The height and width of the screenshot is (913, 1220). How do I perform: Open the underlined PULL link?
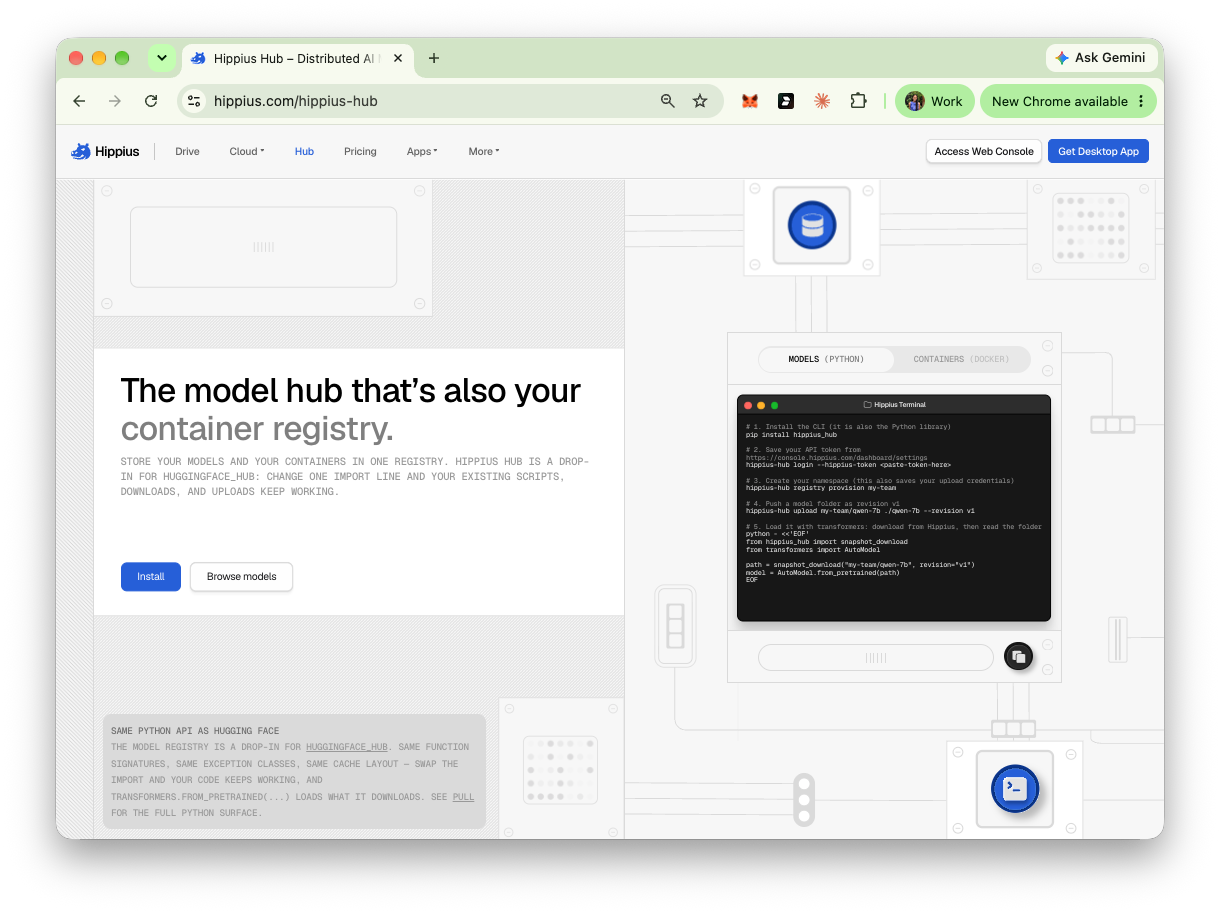[463, 797]
